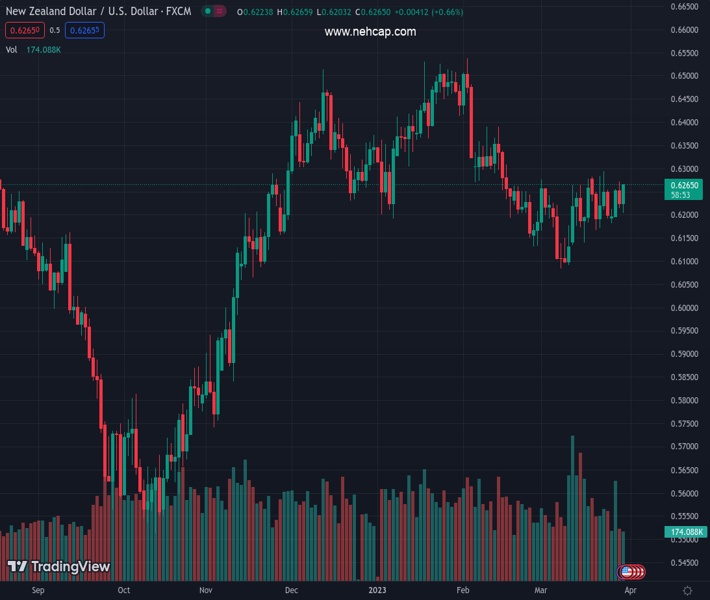Image resolution: width=710 pixels, height=600 pixels.
Task: Click the Dec label on the time axis
Action: (289, 591)
